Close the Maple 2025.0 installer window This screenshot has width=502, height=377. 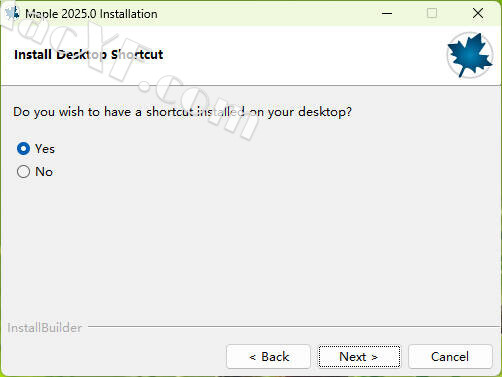coord(478,13)
